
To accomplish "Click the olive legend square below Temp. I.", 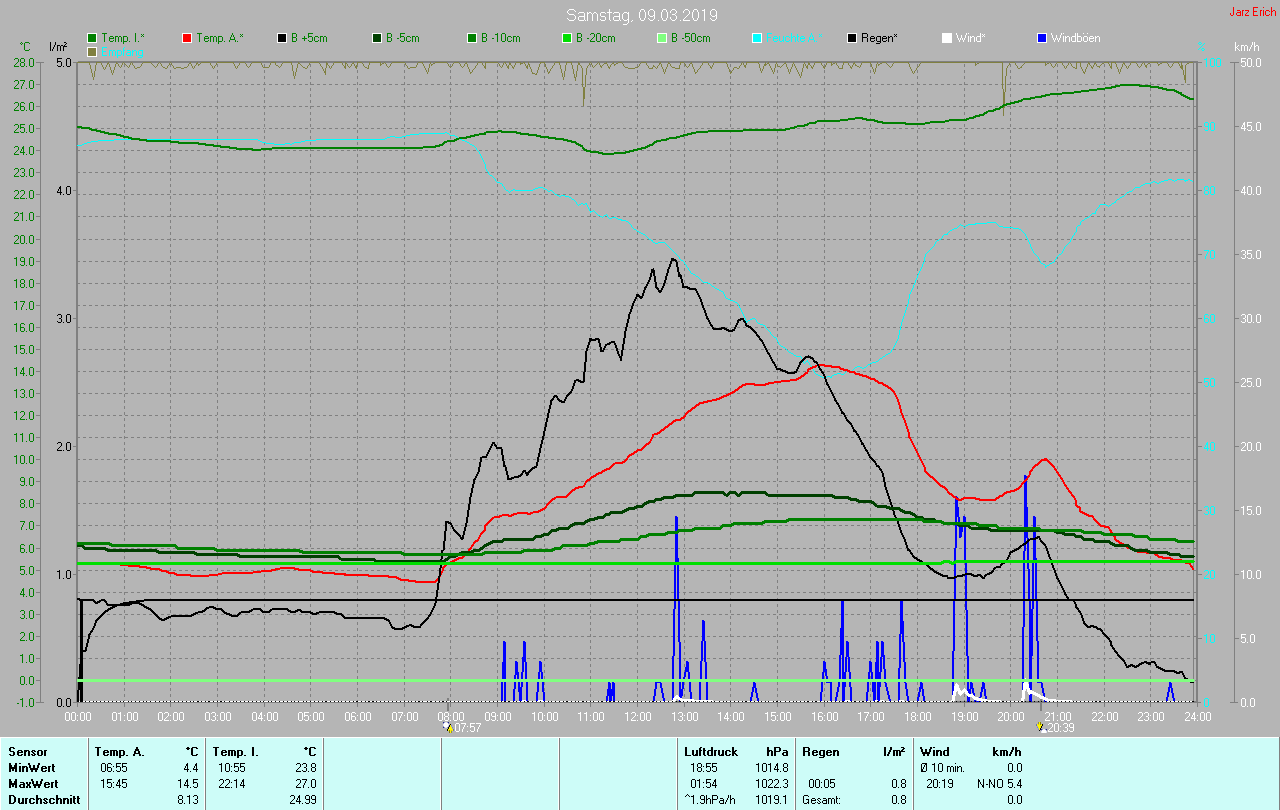I will [x=92, y=51].
